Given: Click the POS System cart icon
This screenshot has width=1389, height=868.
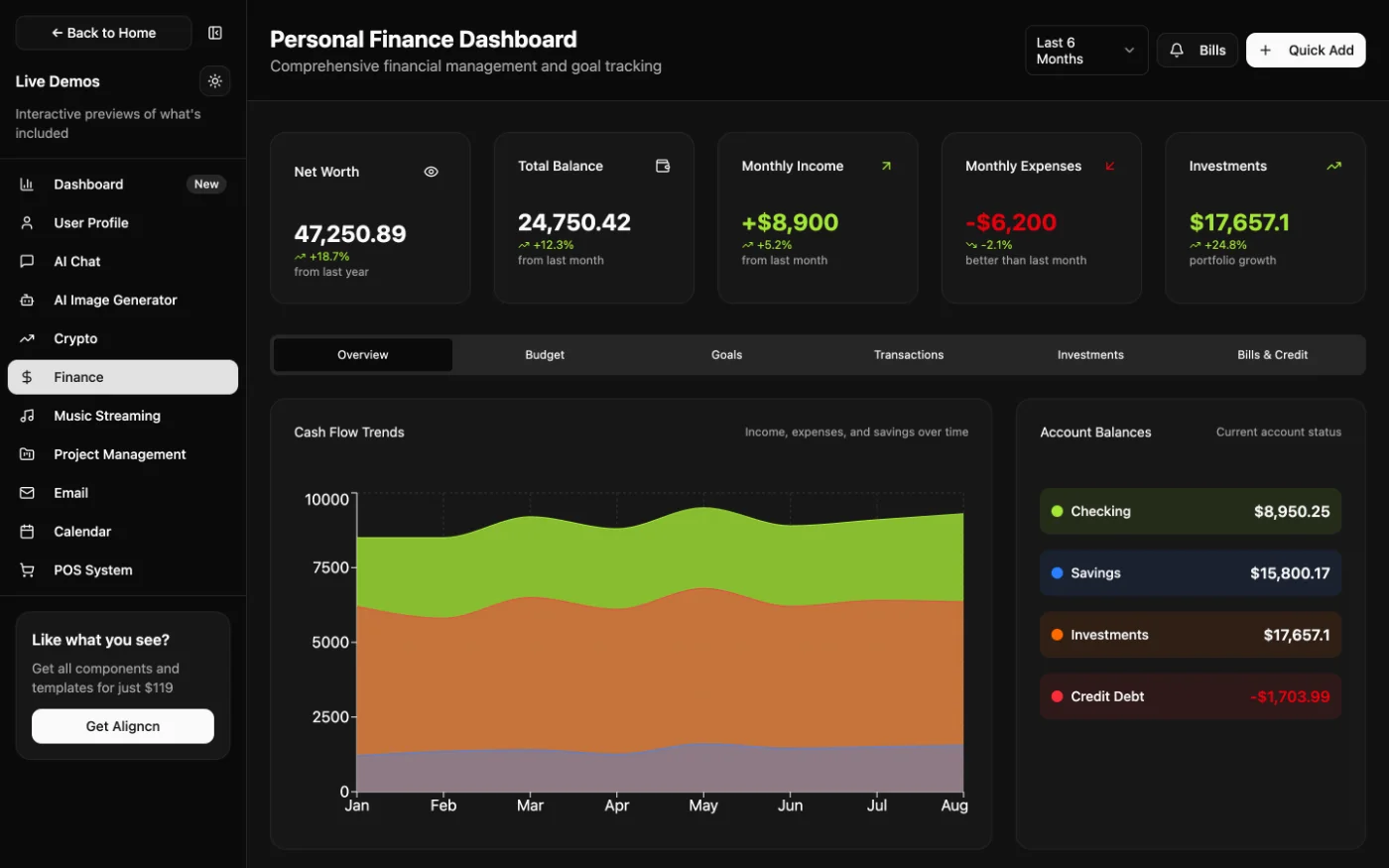Looking at the screenshot, I should point(27,570).
